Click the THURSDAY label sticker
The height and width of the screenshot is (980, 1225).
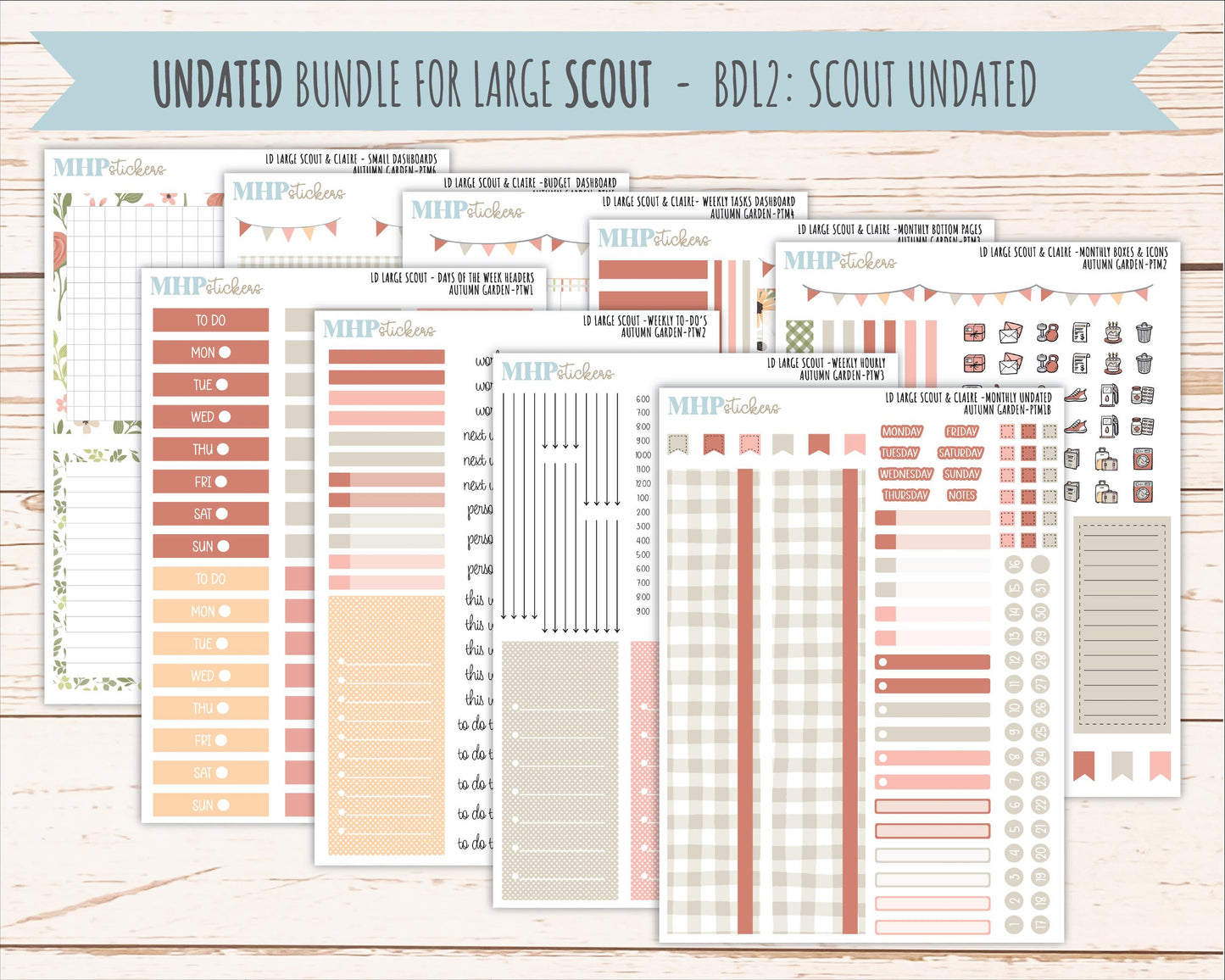click(x=905, y=495)
